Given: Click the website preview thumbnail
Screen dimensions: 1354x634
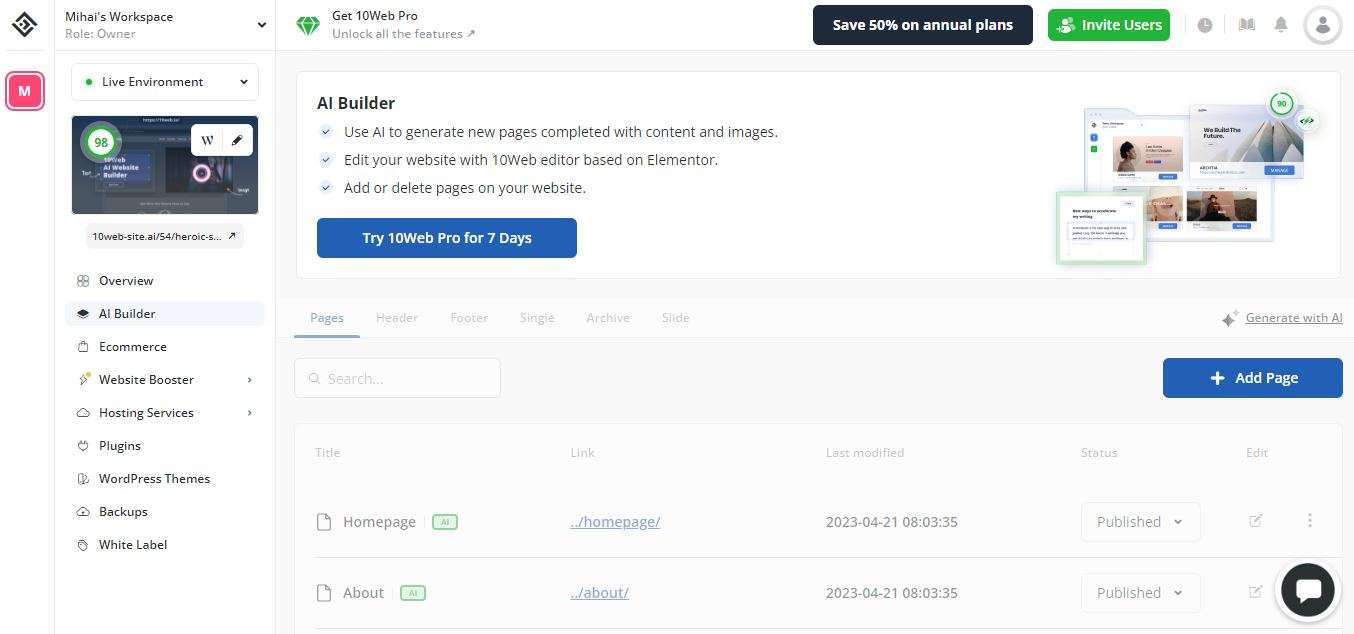Looking at the screenshot, I should coord(165,165).
